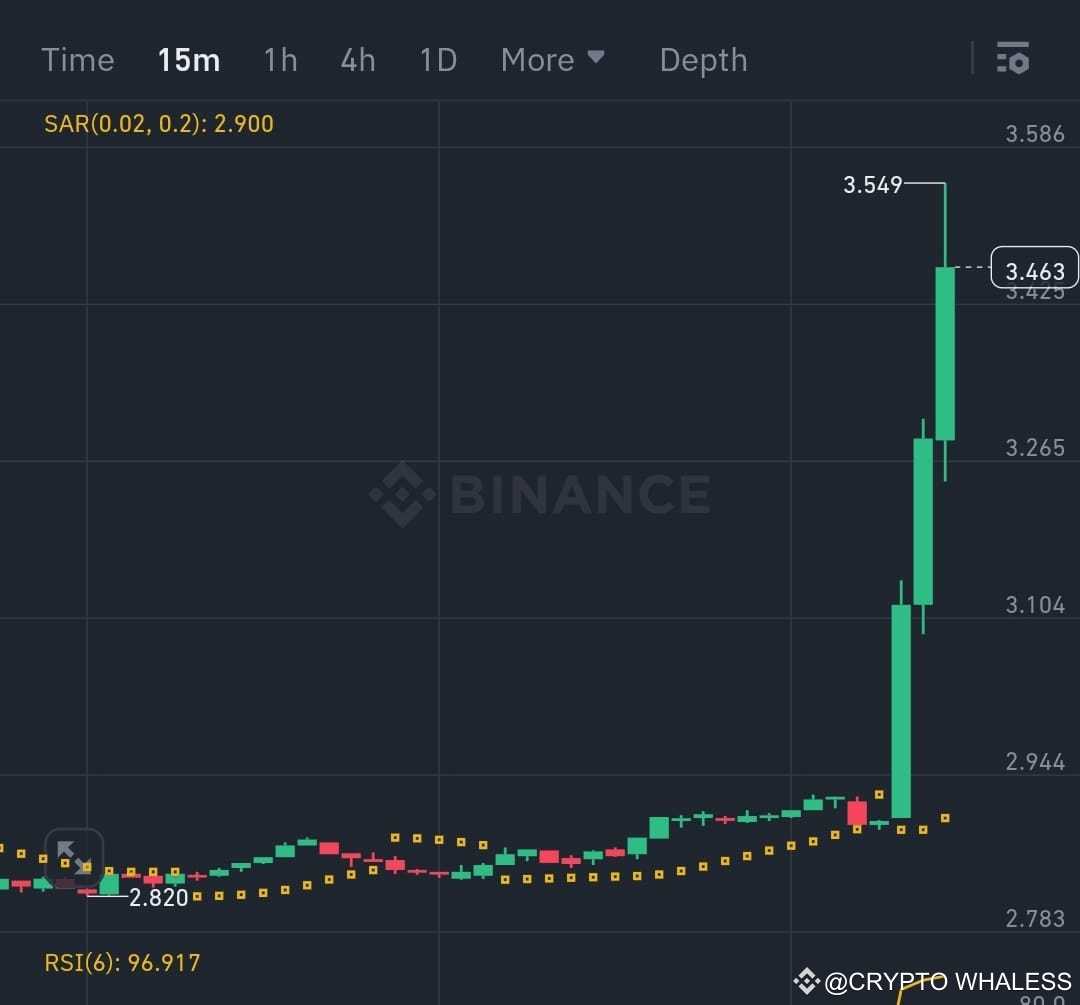
Task: Toggle the Depth view
Action: tap(703, 60)
